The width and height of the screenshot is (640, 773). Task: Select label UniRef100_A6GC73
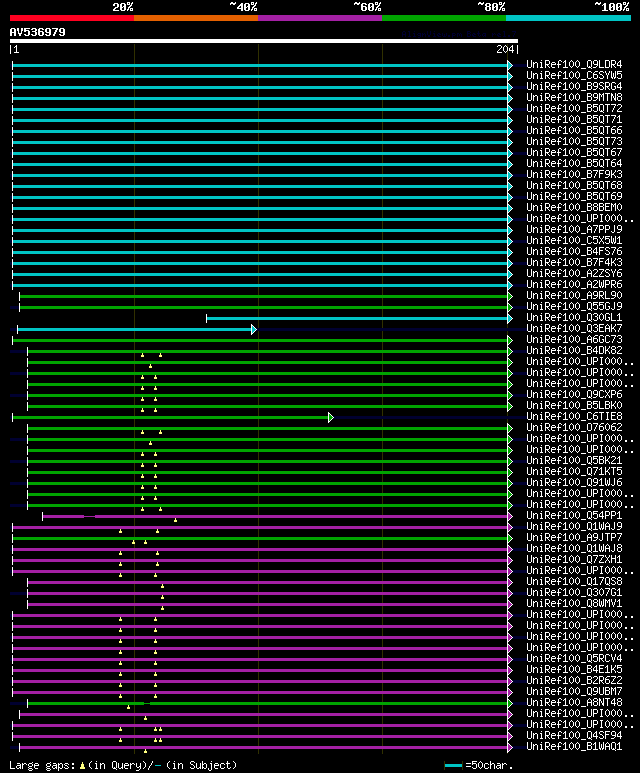(574, 340)
